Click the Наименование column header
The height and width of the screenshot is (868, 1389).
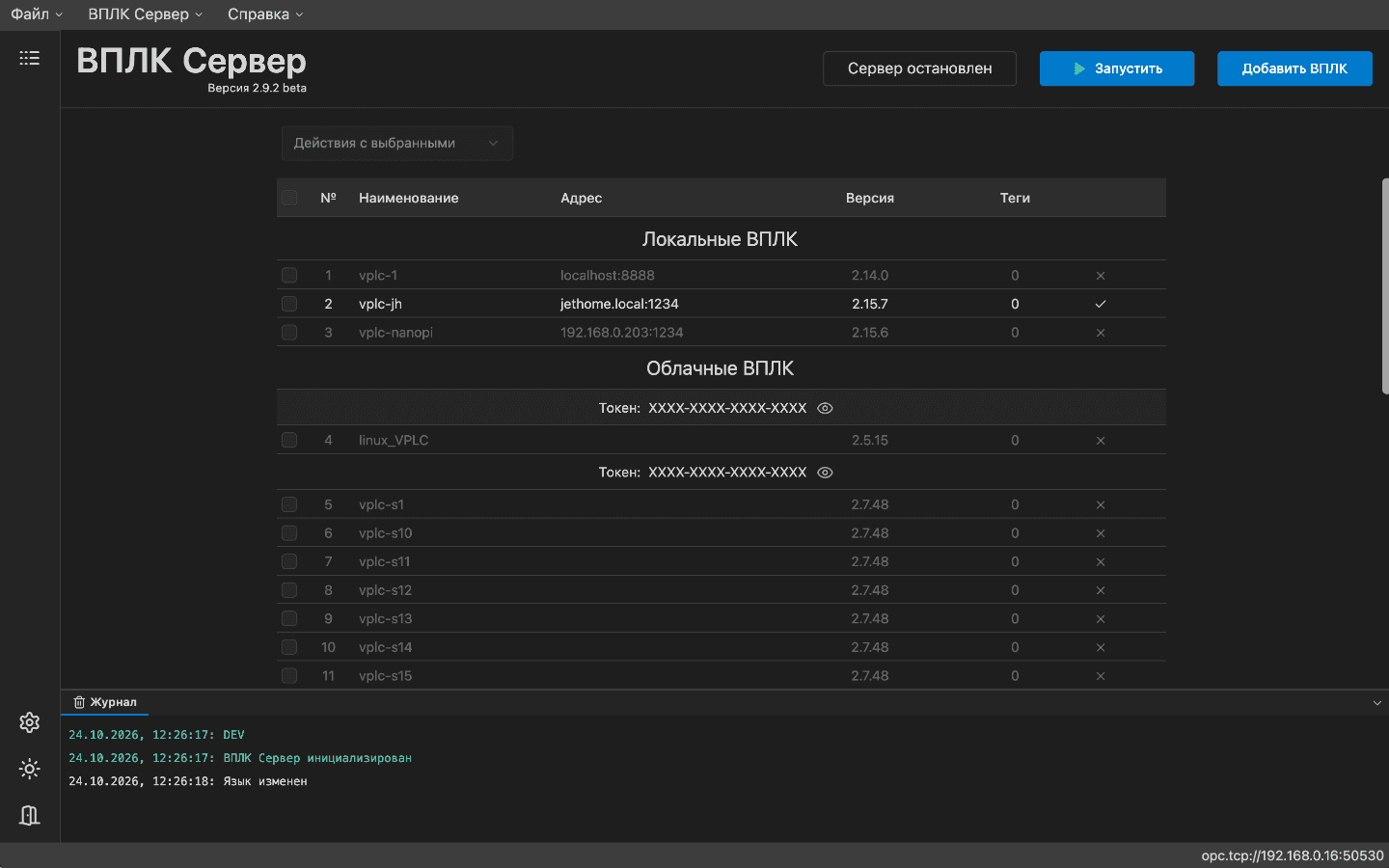click(x=409, y=198)
